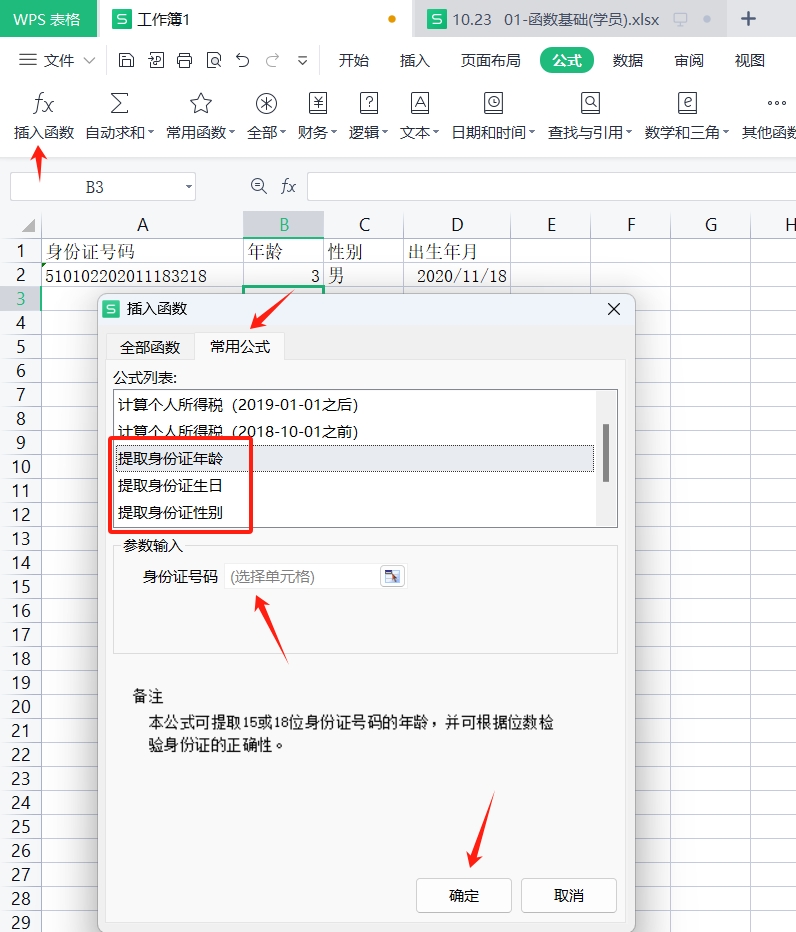The image size is (796, 932).
Task: Click the Common Functions star icon
Action: 200,104
